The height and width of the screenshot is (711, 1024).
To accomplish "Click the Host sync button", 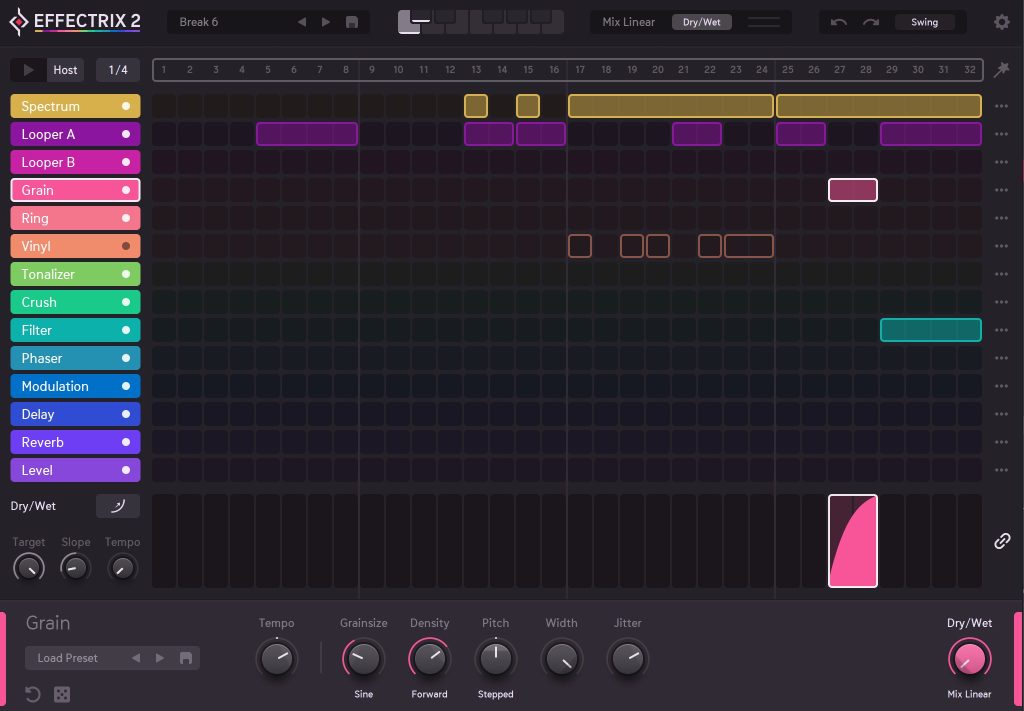I will click(x=65, y=70).
